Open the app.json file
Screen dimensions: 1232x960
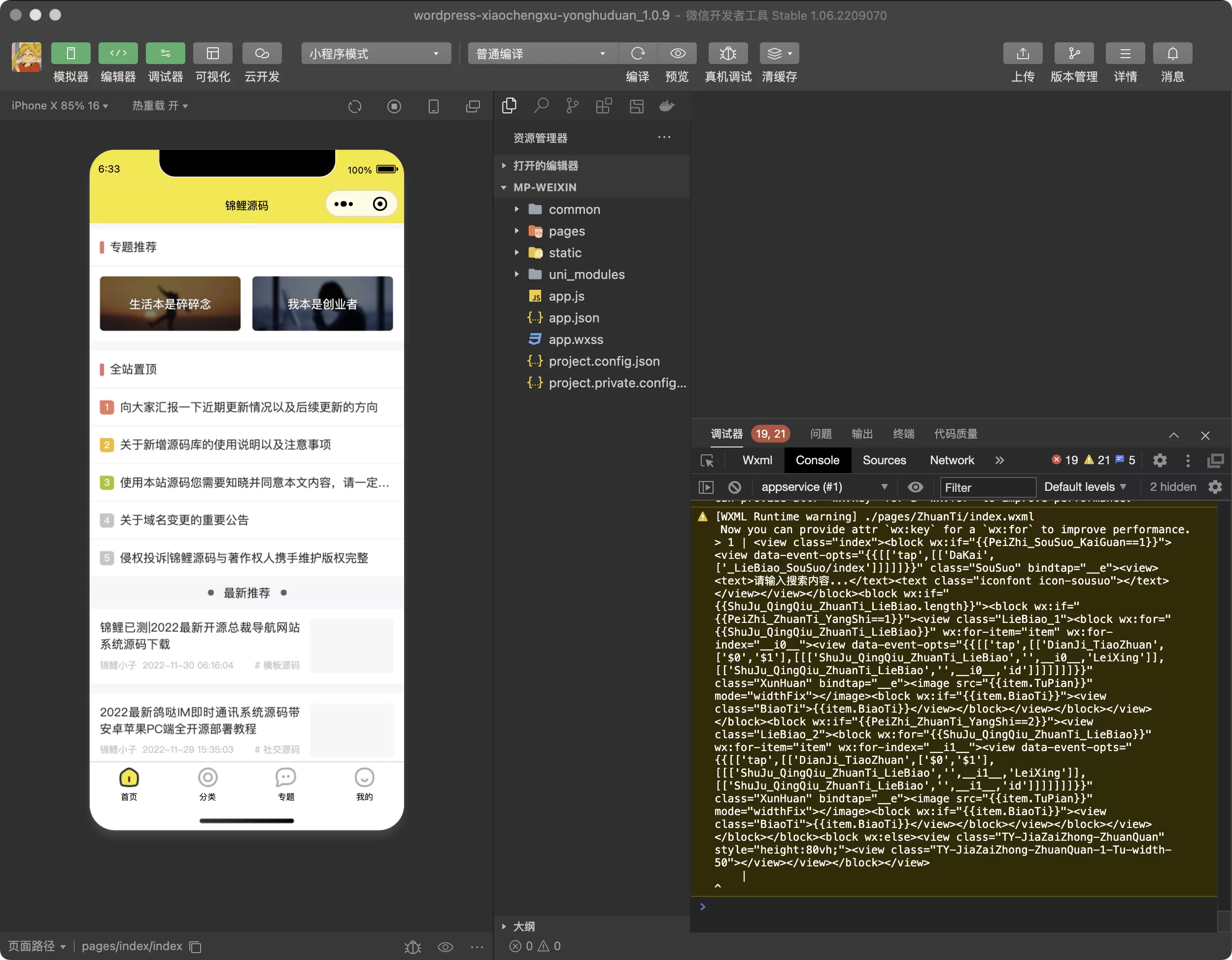tap(592, 317)
